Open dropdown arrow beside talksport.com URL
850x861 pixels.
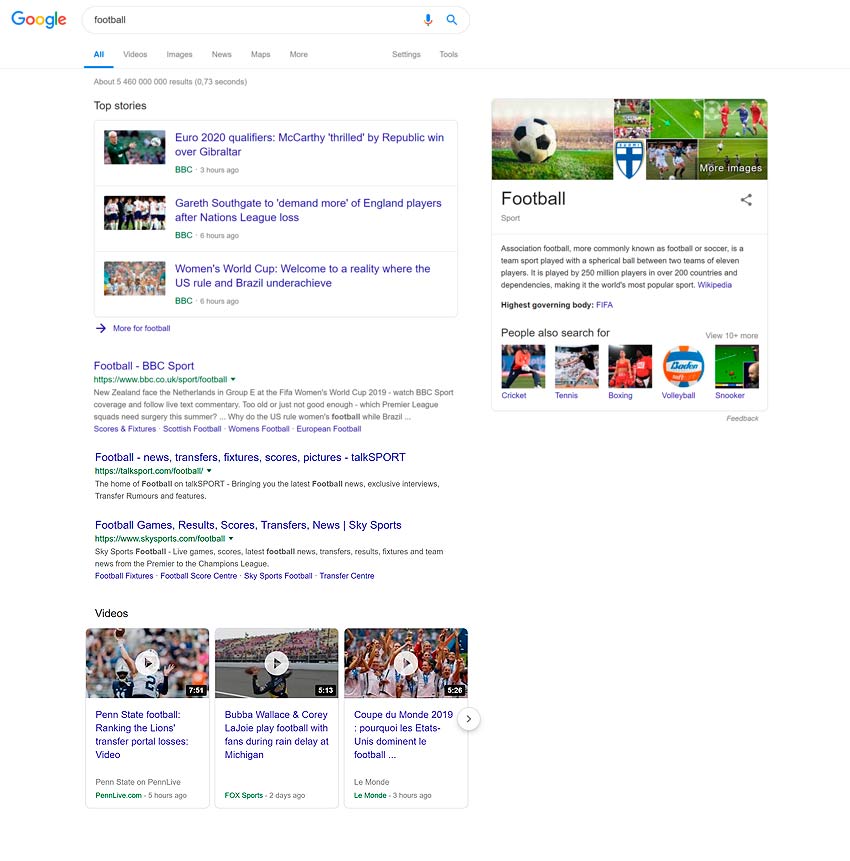click(209, 471)
